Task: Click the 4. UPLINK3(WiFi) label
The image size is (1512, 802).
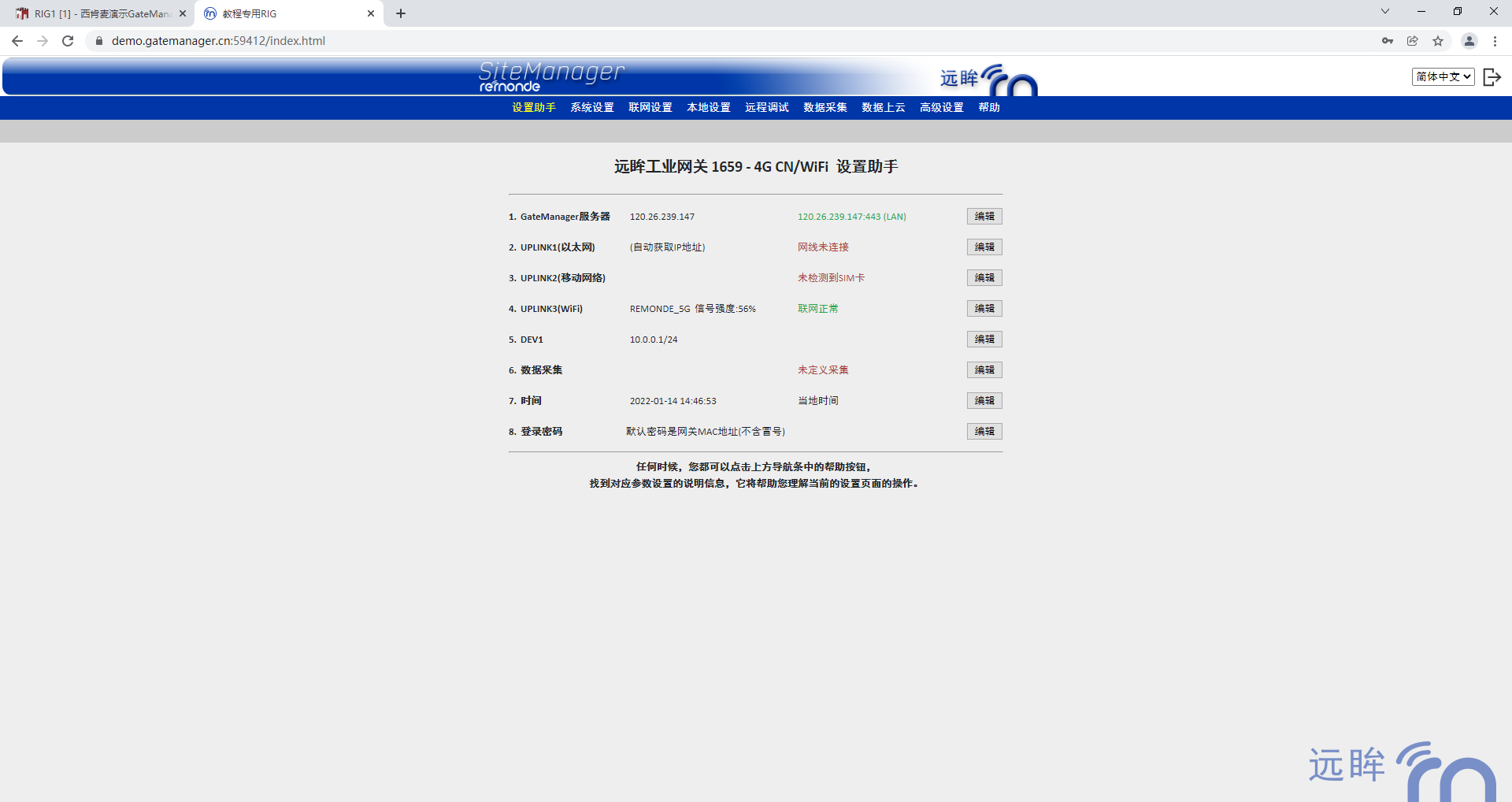Action: tap(546, 309)
